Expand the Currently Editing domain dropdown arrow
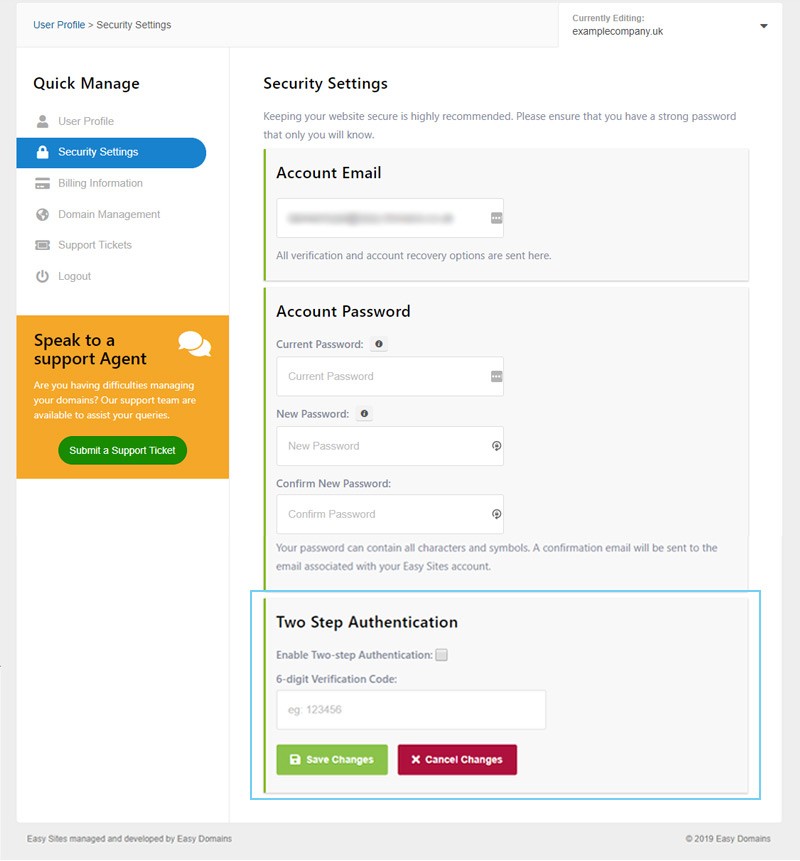The image size is (800, 861). [x=763, y=26]
